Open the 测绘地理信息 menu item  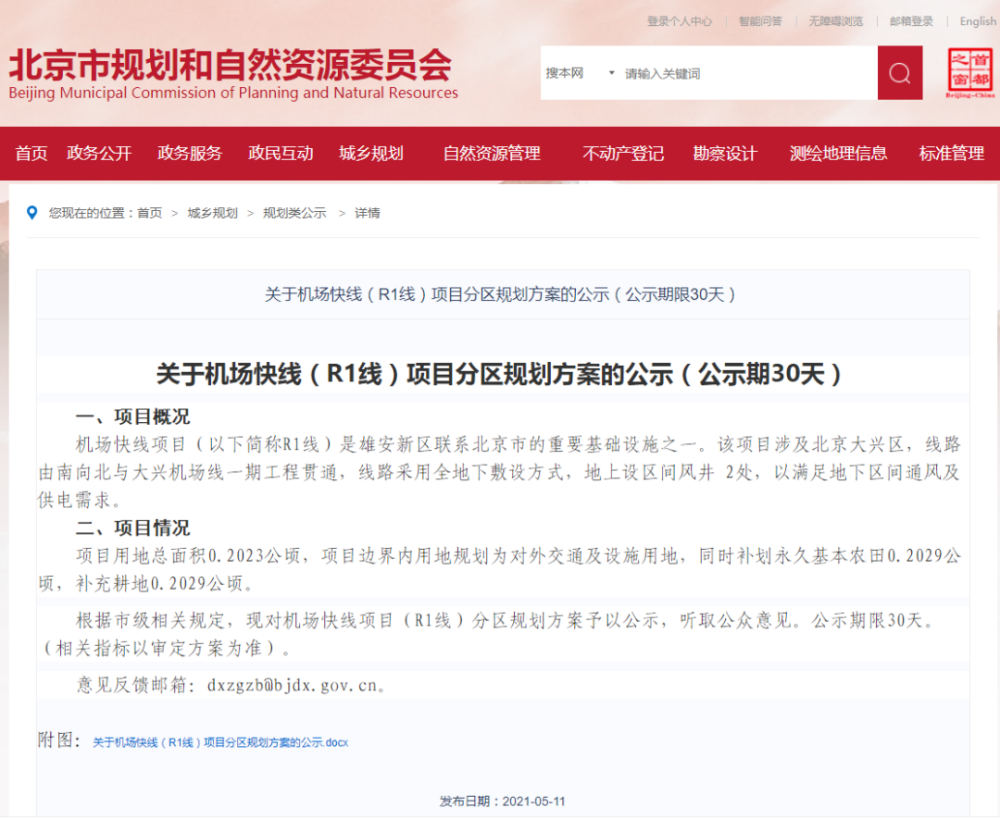pyautogui.click(x=838, y=154)
